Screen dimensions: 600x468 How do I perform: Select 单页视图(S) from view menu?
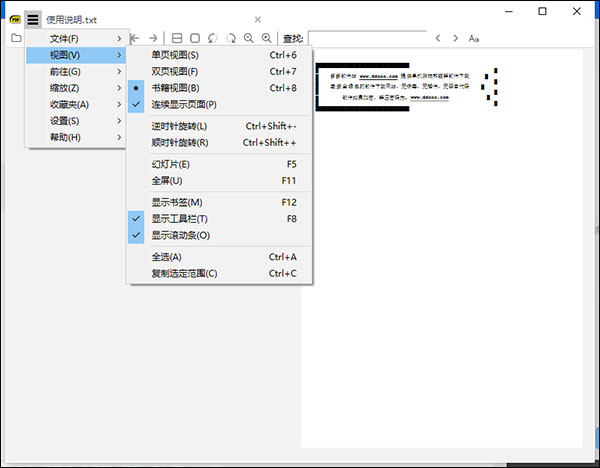(175, 55)
